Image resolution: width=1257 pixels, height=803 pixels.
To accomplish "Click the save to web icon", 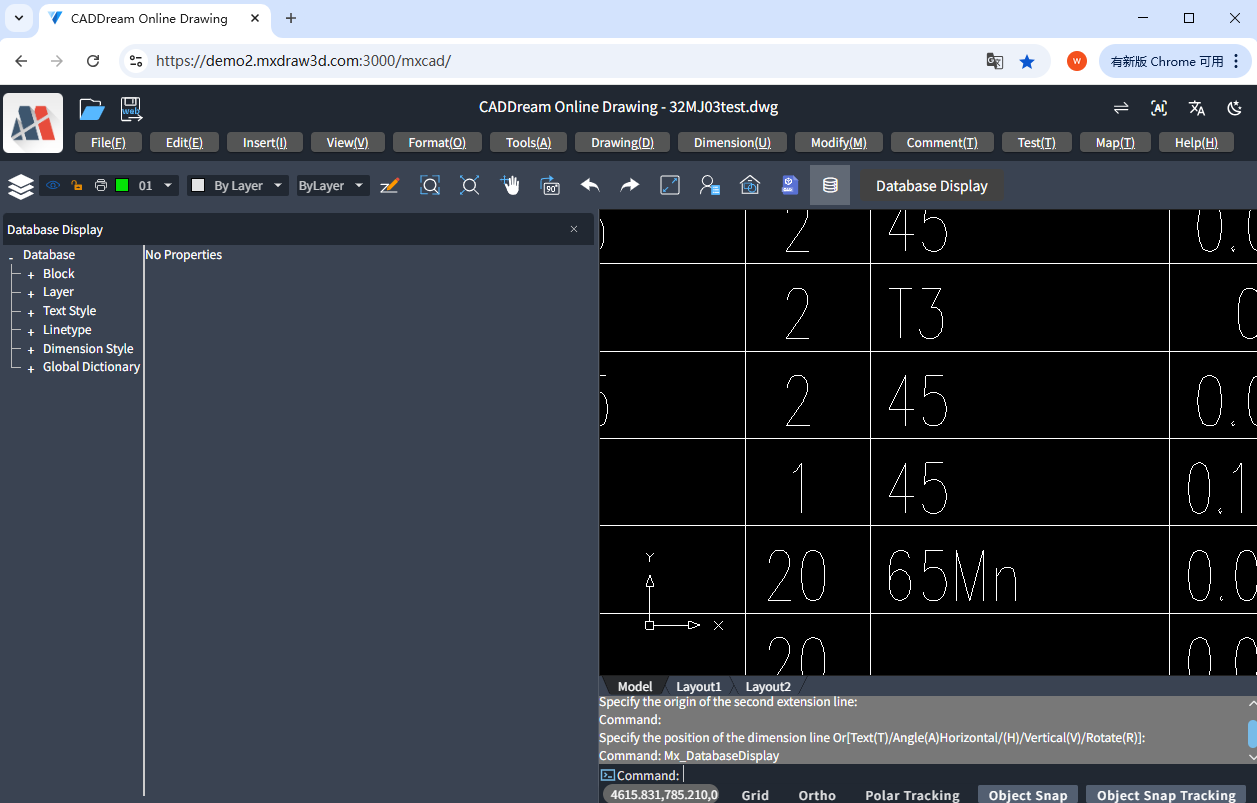I will pos(131,109).
